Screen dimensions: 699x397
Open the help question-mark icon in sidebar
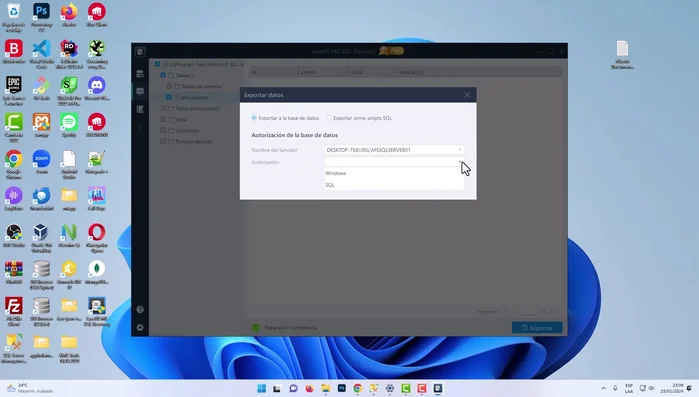point(140,309)
